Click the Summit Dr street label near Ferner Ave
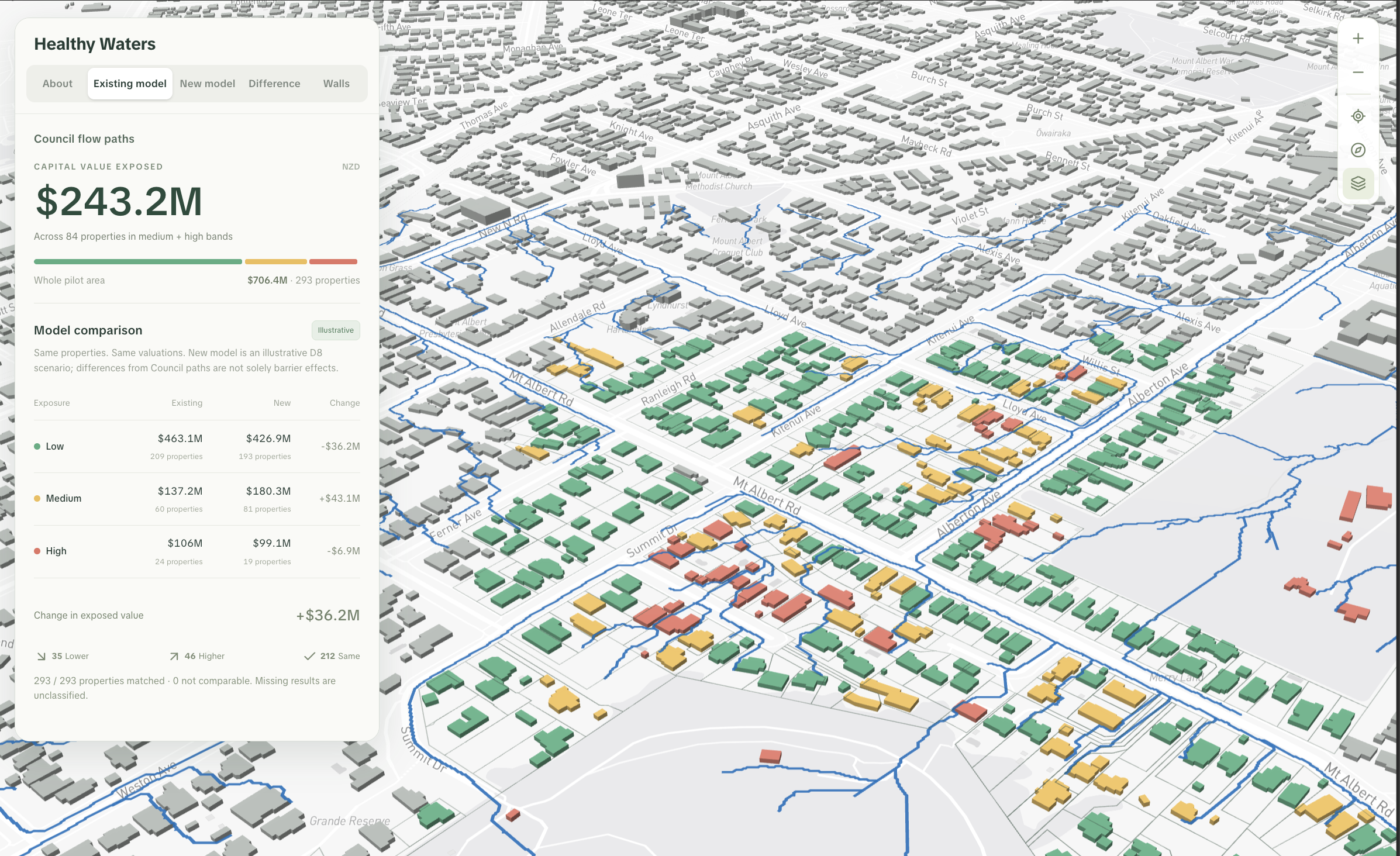This screenshot has height=856, width=1400. (651, 541)
